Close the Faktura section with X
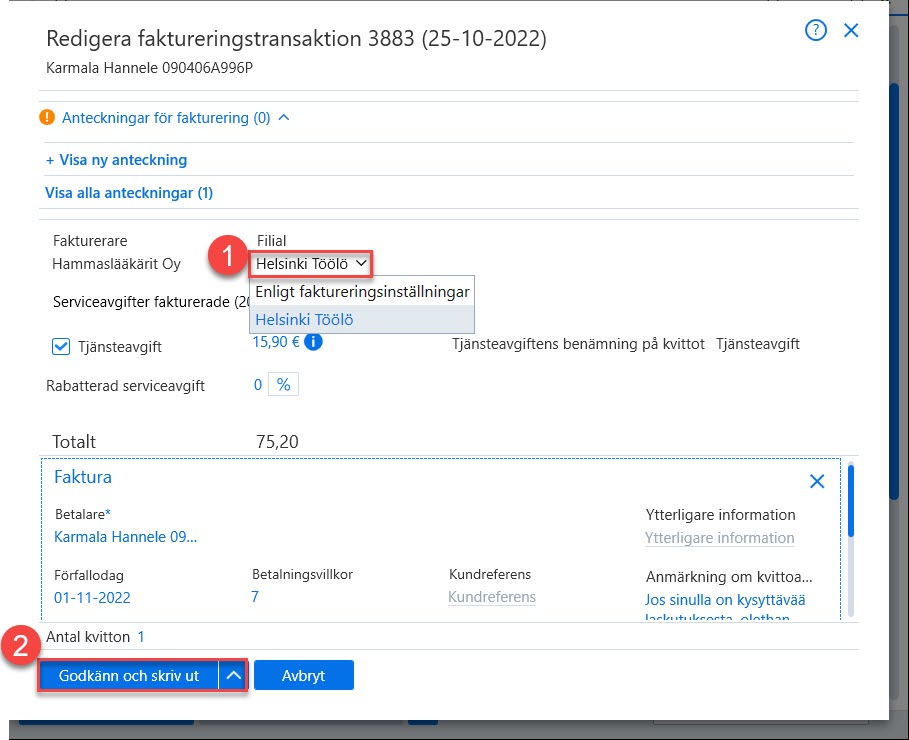 click(817, 481)
